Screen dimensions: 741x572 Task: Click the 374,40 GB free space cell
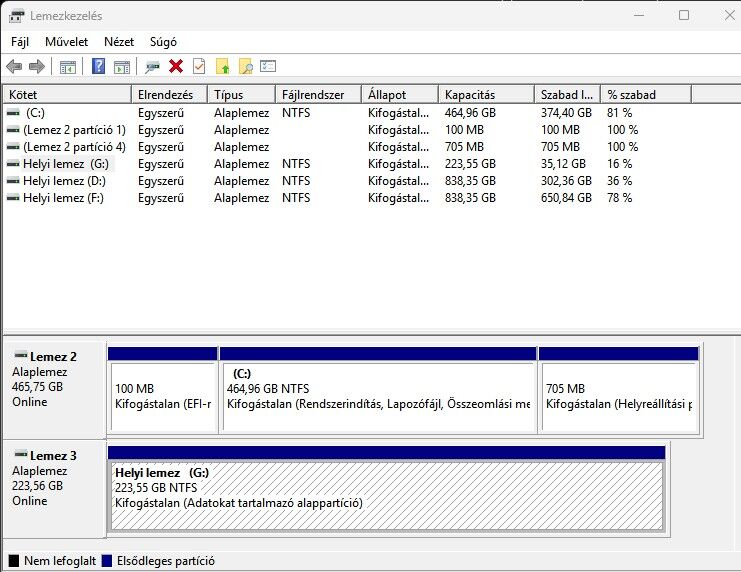point(566,113)
